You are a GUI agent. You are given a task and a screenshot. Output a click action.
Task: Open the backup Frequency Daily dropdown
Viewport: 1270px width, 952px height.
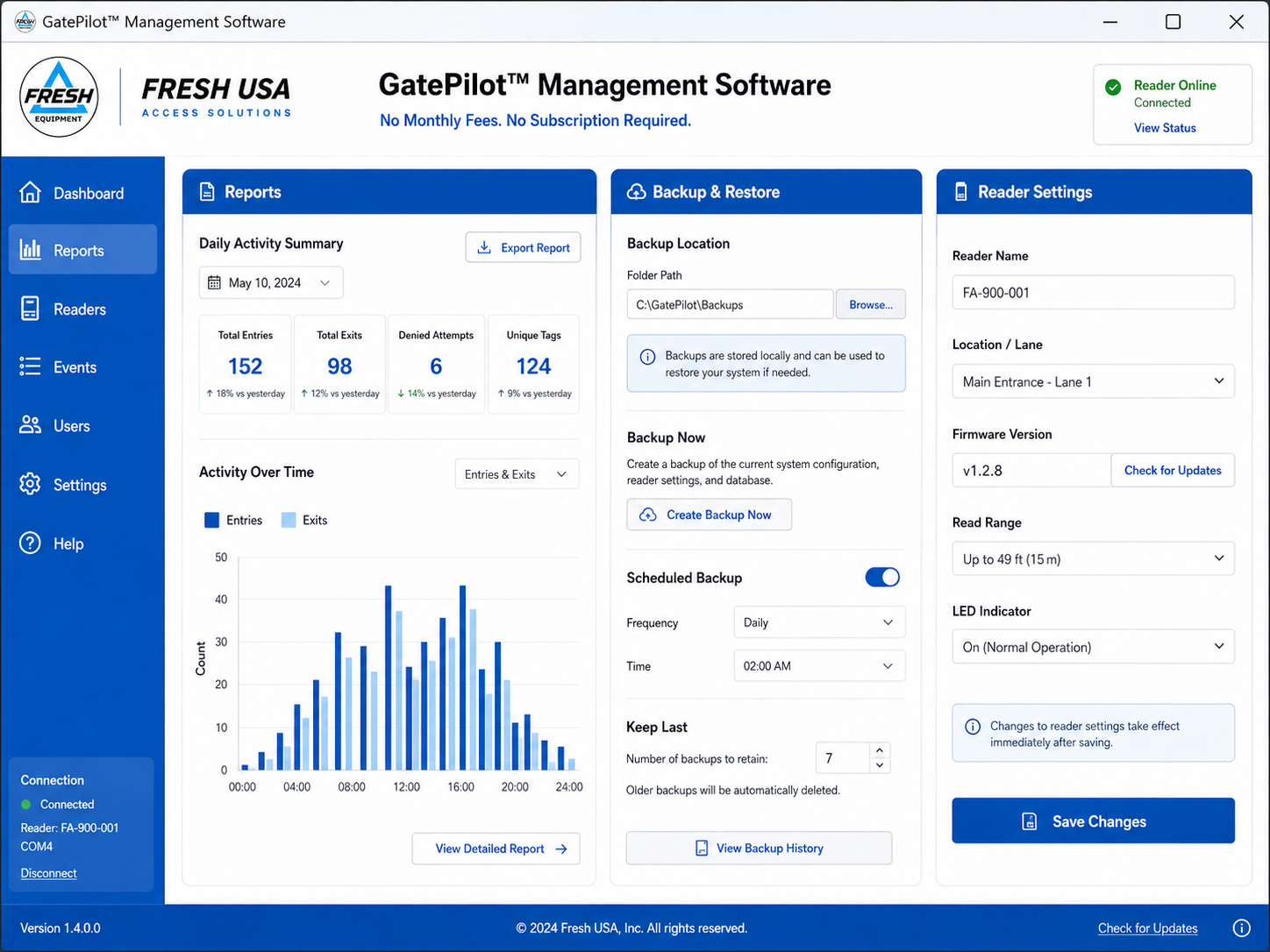[x=819, y=622]
